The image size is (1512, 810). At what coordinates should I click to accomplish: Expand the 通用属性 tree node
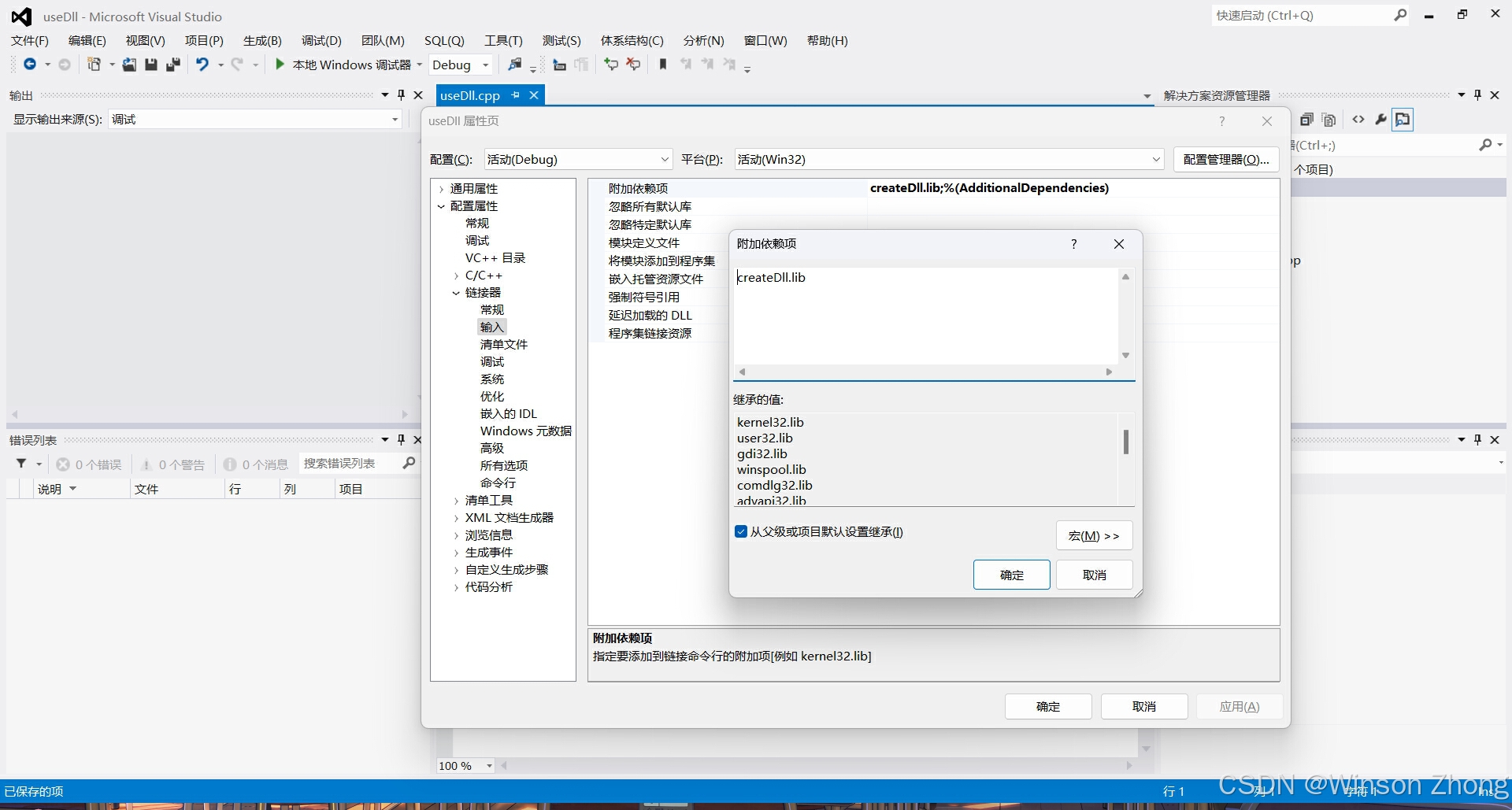(x=441, y=189)
